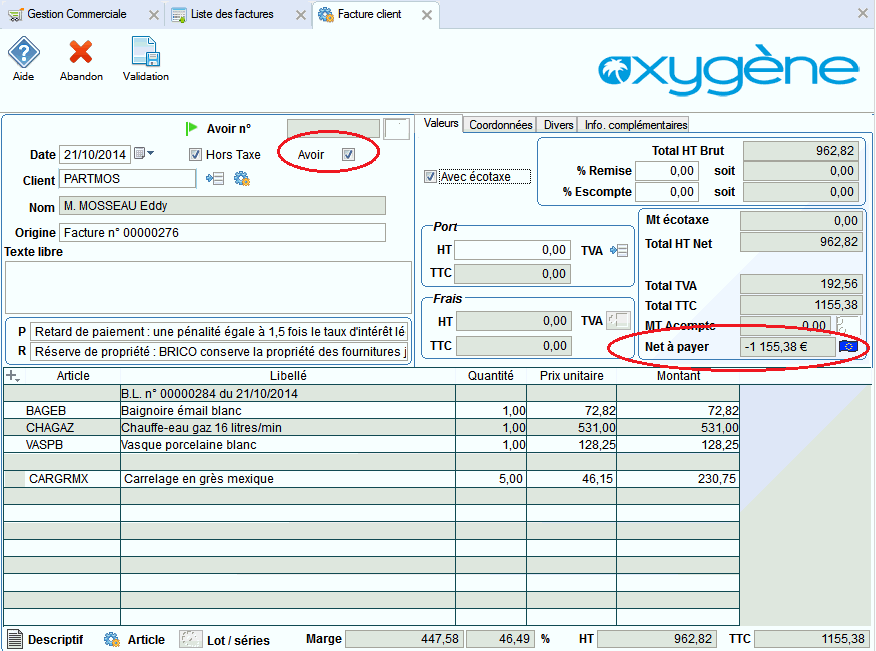The image size is (876, 651).
Task: Open the Descriptif document icon at bottom
Action: (14, 639)
